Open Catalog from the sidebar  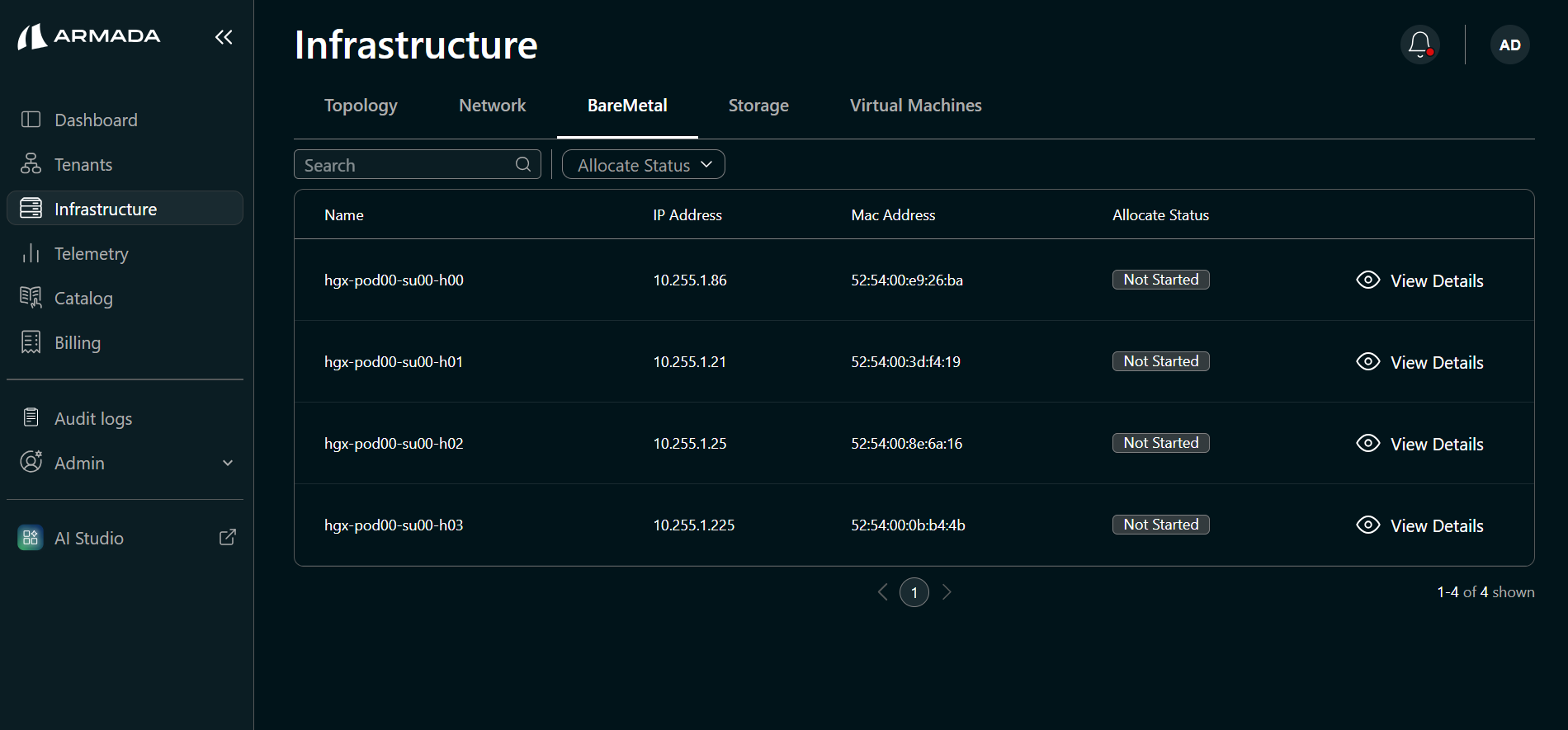coord(125,298)
